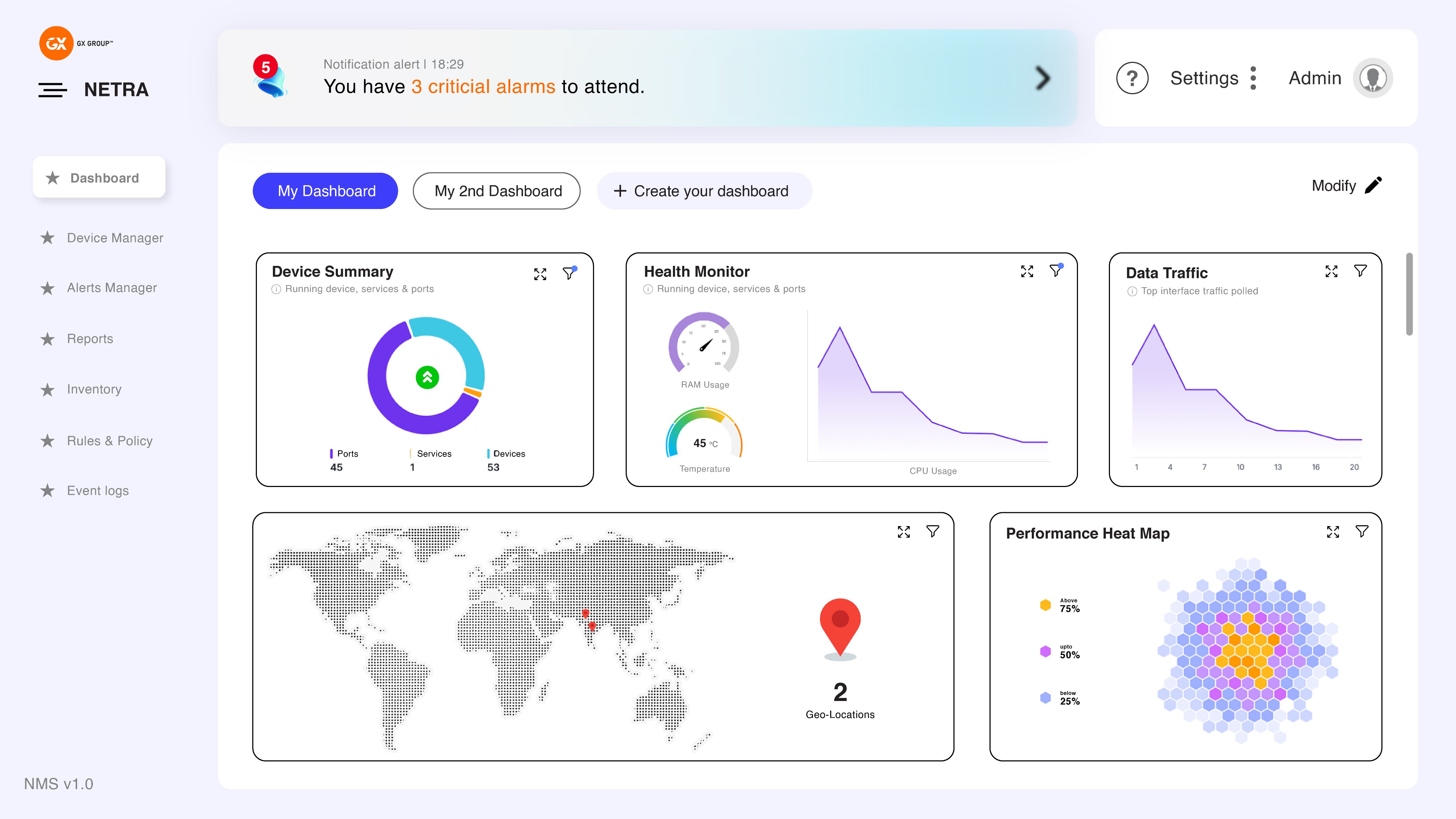Expand the Device Summary widget fullscreen
The image size is (1456, 819).
(540, 274)
